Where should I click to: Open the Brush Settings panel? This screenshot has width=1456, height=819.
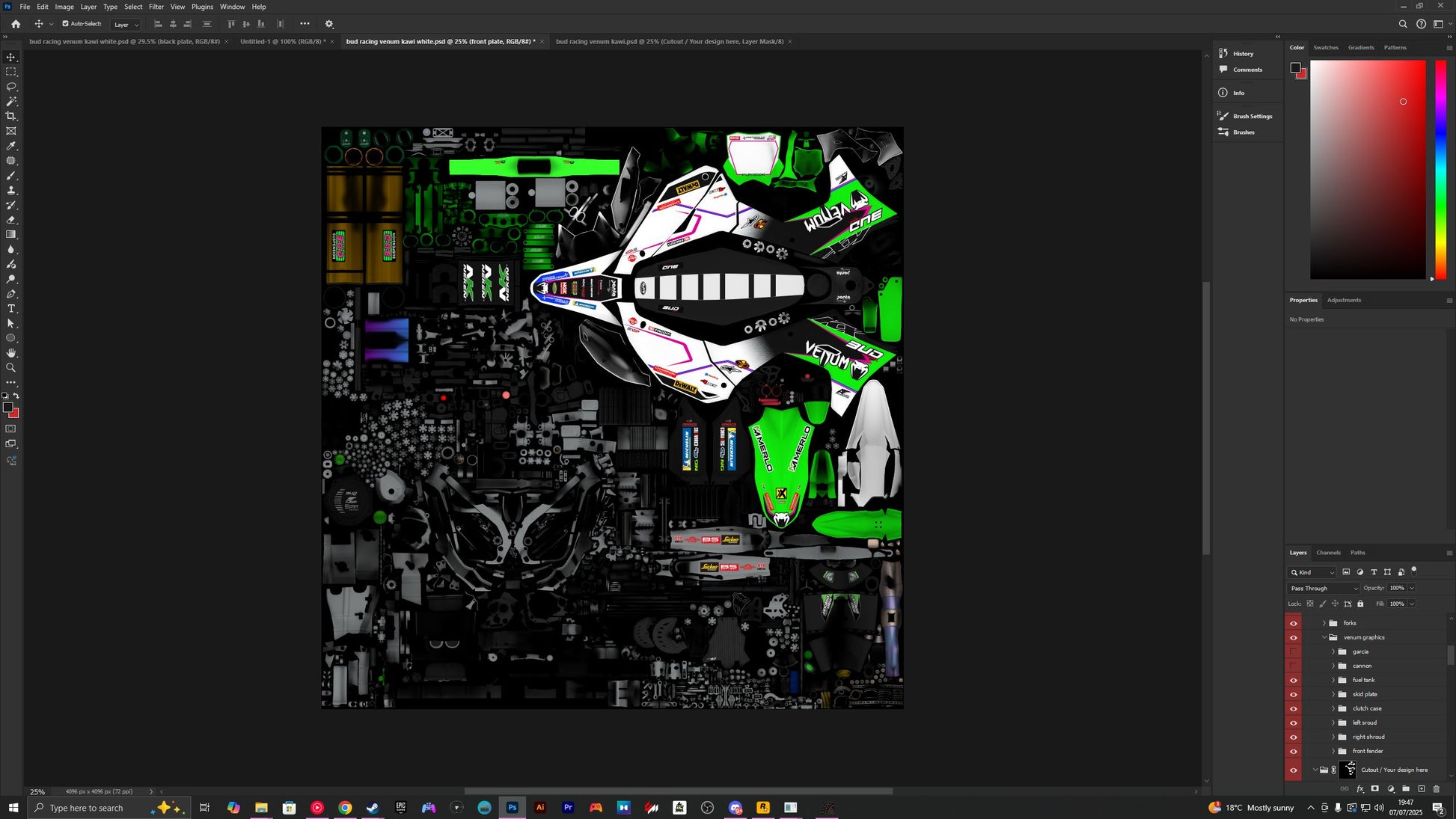click(x=1252, y=116)
